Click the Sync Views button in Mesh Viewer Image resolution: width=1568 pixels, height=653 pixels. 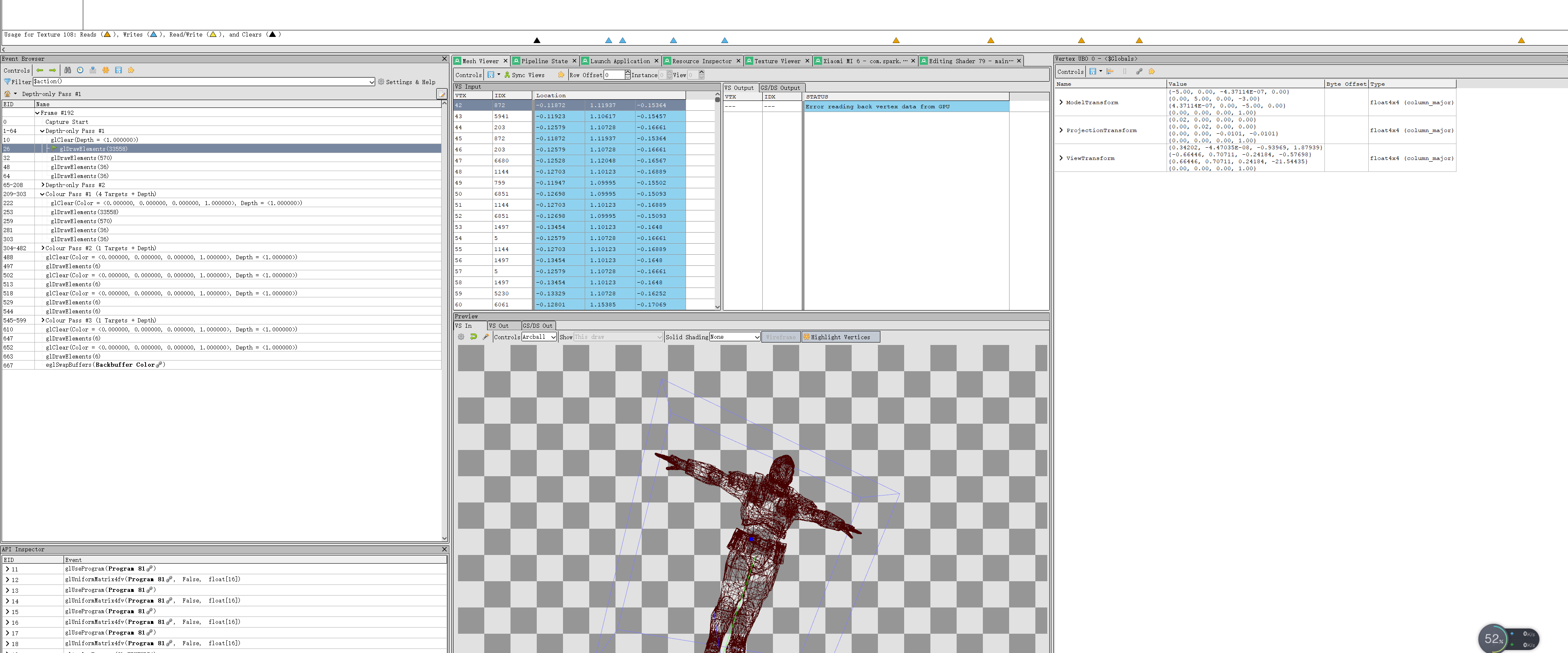[524, 75]
